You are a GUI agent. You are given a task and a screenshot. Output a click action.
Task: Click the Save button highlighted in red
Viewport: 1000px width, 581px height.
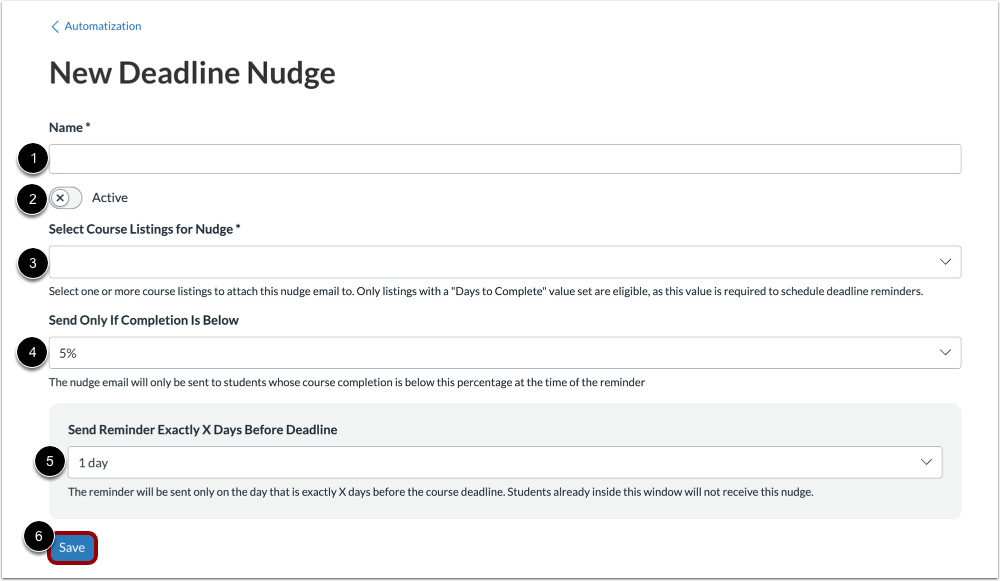pyautogui.click(x=72, y=547)
